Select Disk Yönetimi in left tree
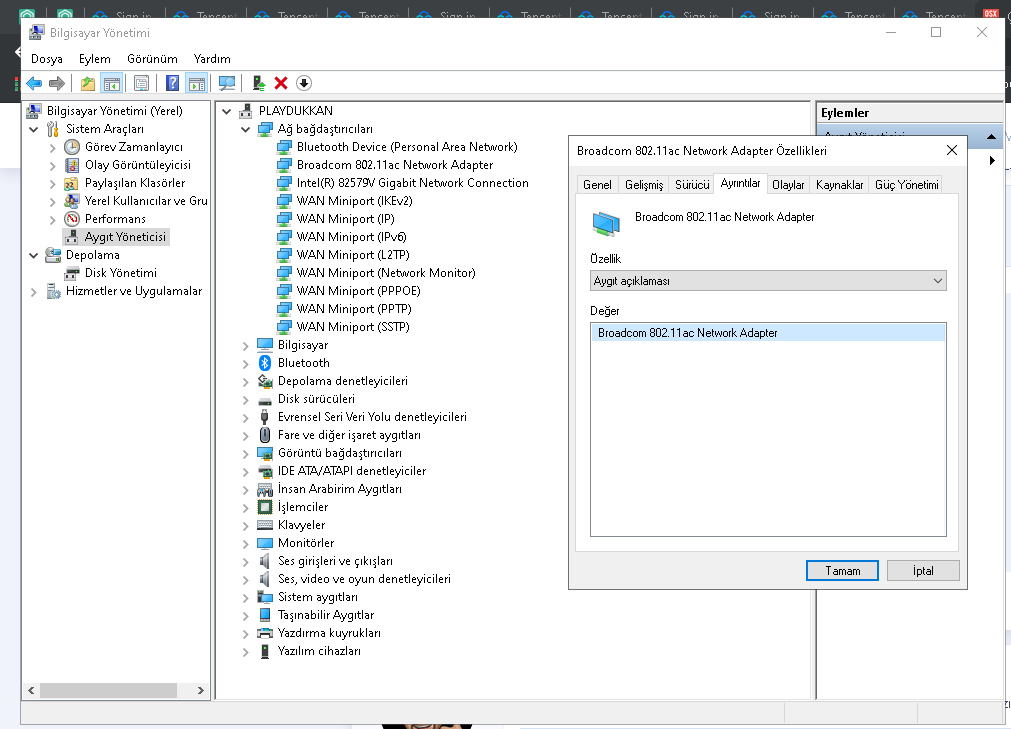This screenshot has height=729, width=1011. [x=120, y=273]
